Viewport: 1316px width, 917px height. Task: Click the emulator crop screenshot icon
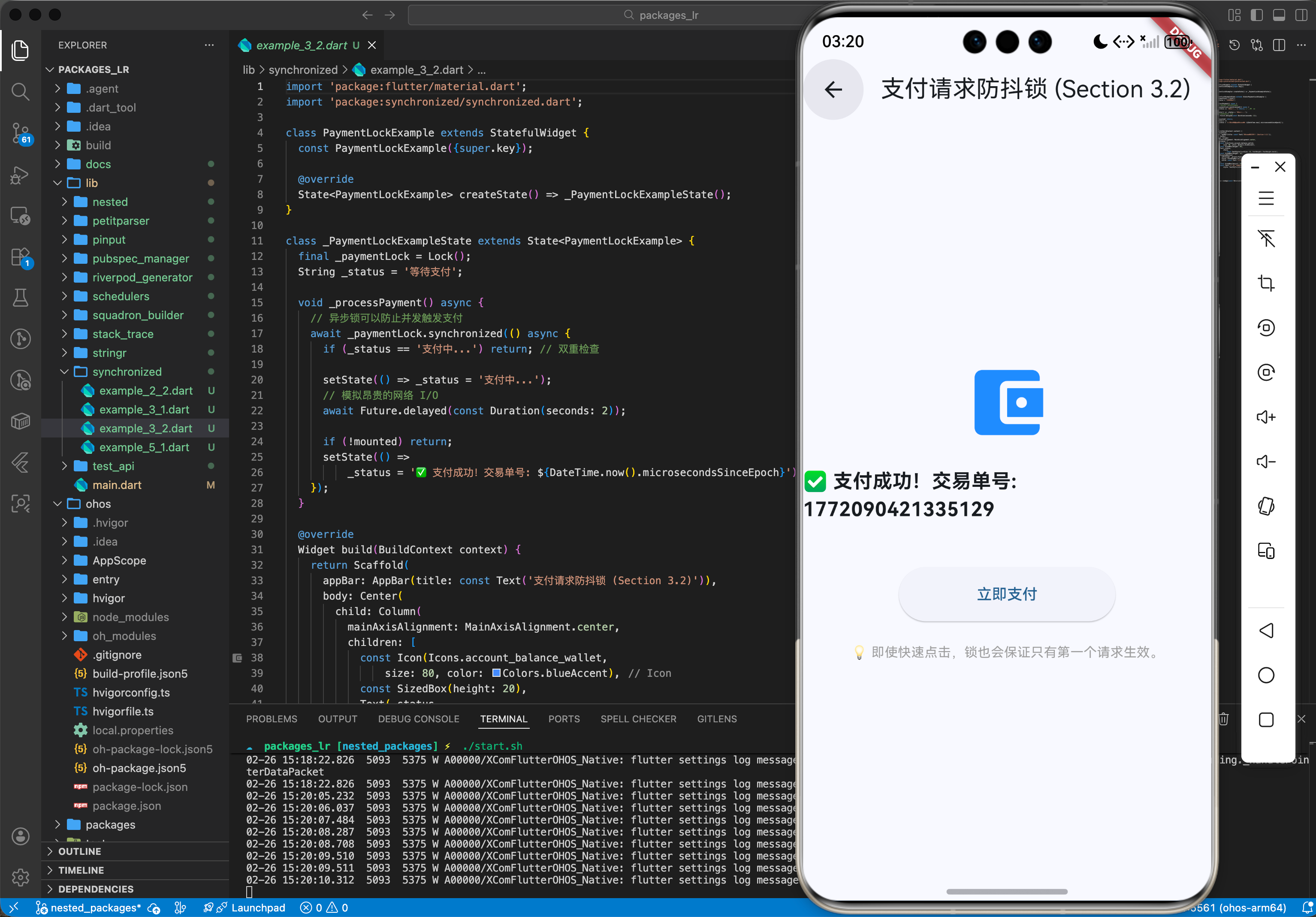click(x=1266, y=283)
